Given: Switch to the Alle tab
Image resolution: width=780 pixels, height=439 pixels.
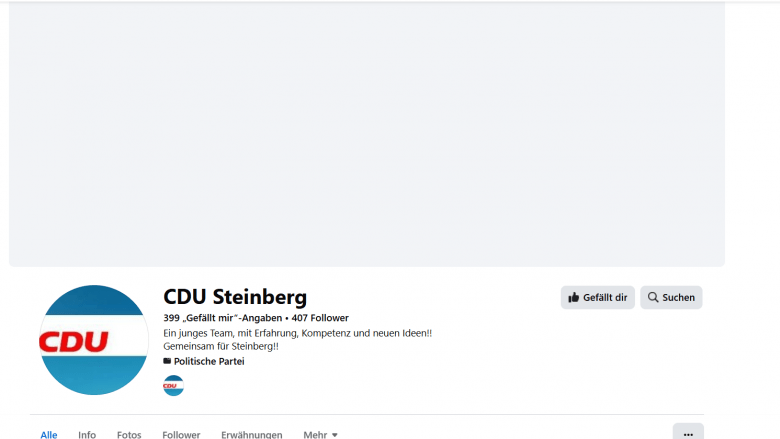Looking at the screenshot, I should pos(49,435).
